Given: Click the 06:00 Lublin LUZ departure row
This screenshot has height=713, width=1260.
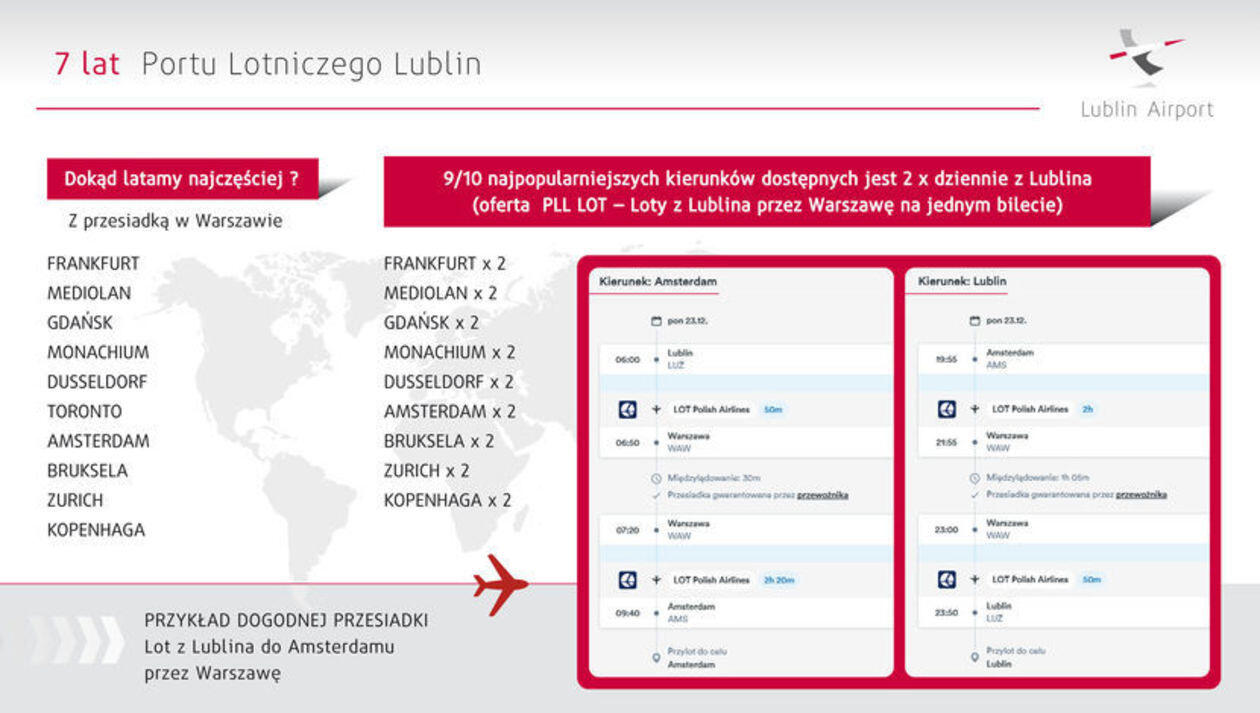Looking at the screenshot, I should point(740,359).
